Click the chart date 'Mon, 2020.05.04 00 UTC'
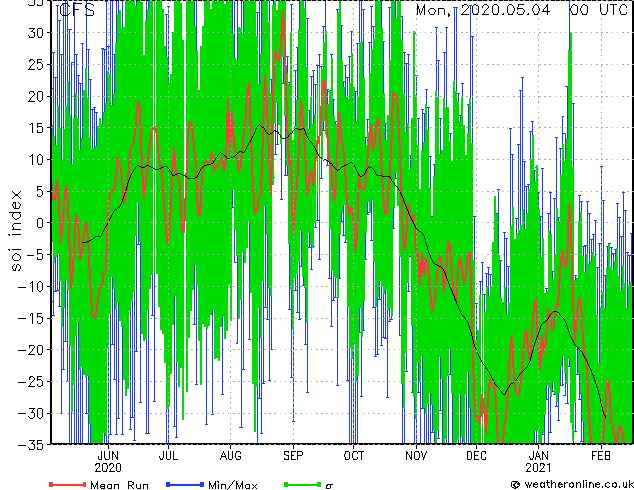 522,10
